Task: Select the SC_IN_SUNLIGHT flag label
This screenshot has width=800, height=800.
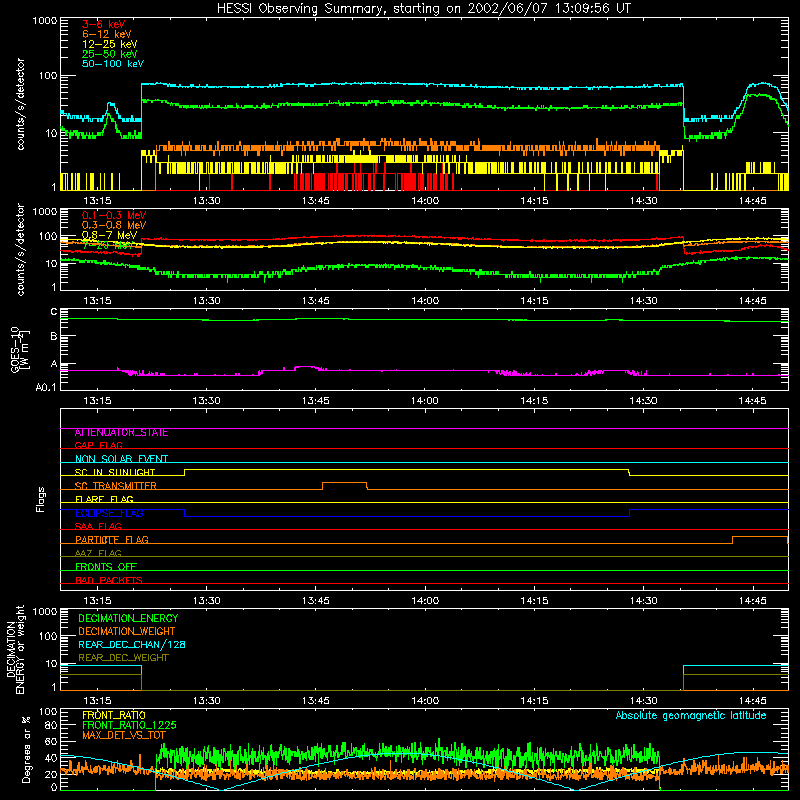Action: [115, 472]
